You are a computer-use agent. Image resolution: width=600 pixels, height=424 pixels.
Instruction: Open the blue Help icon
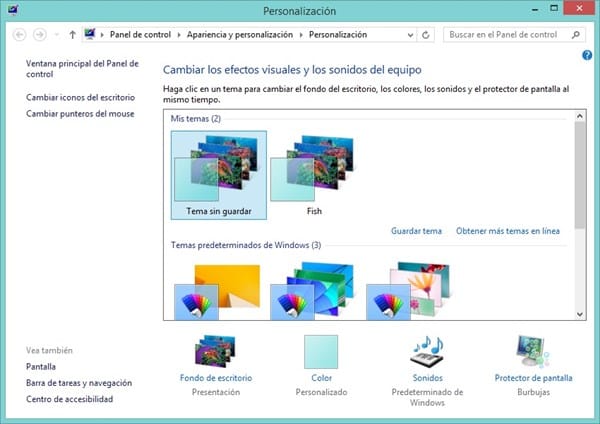(x=587, y=55)
